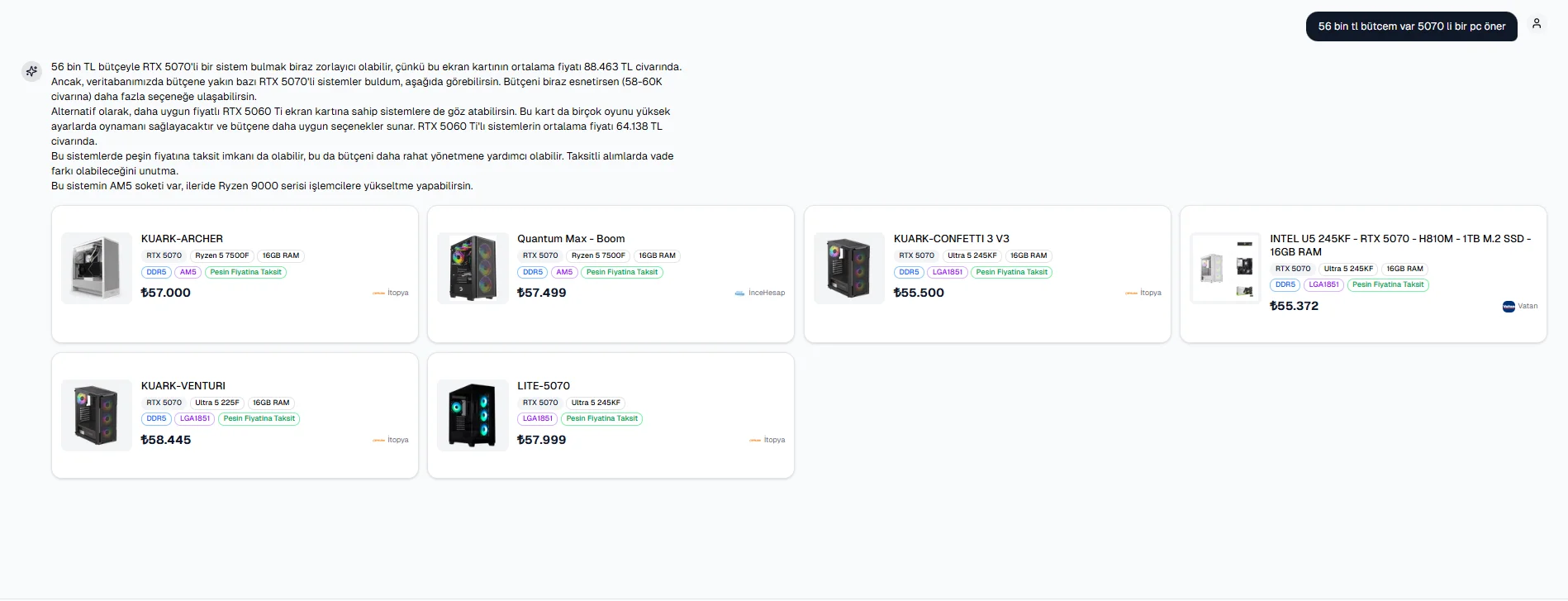This screenshot has width=1568, height=601.
Task: Click the Ultra 5 245KF tag on INTEL U5 card
Action: (1348, 269)
